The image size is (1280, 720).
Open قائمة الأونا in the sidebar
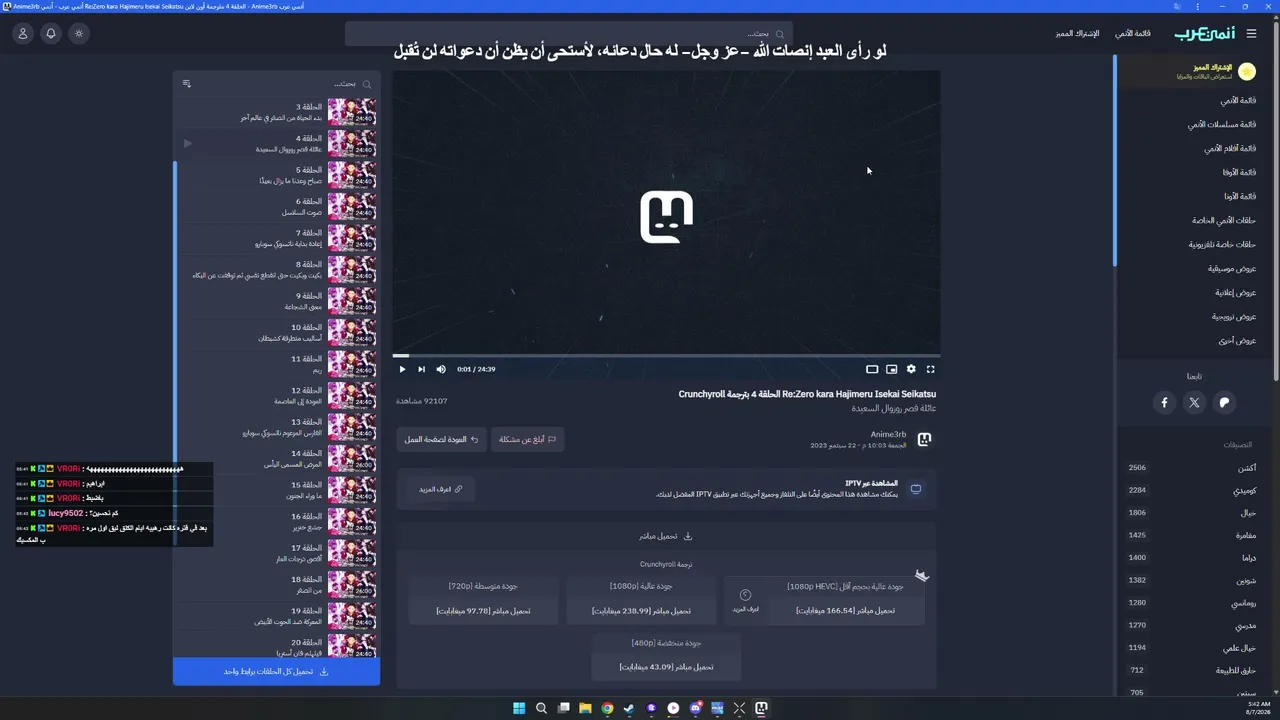(1240, 196)
